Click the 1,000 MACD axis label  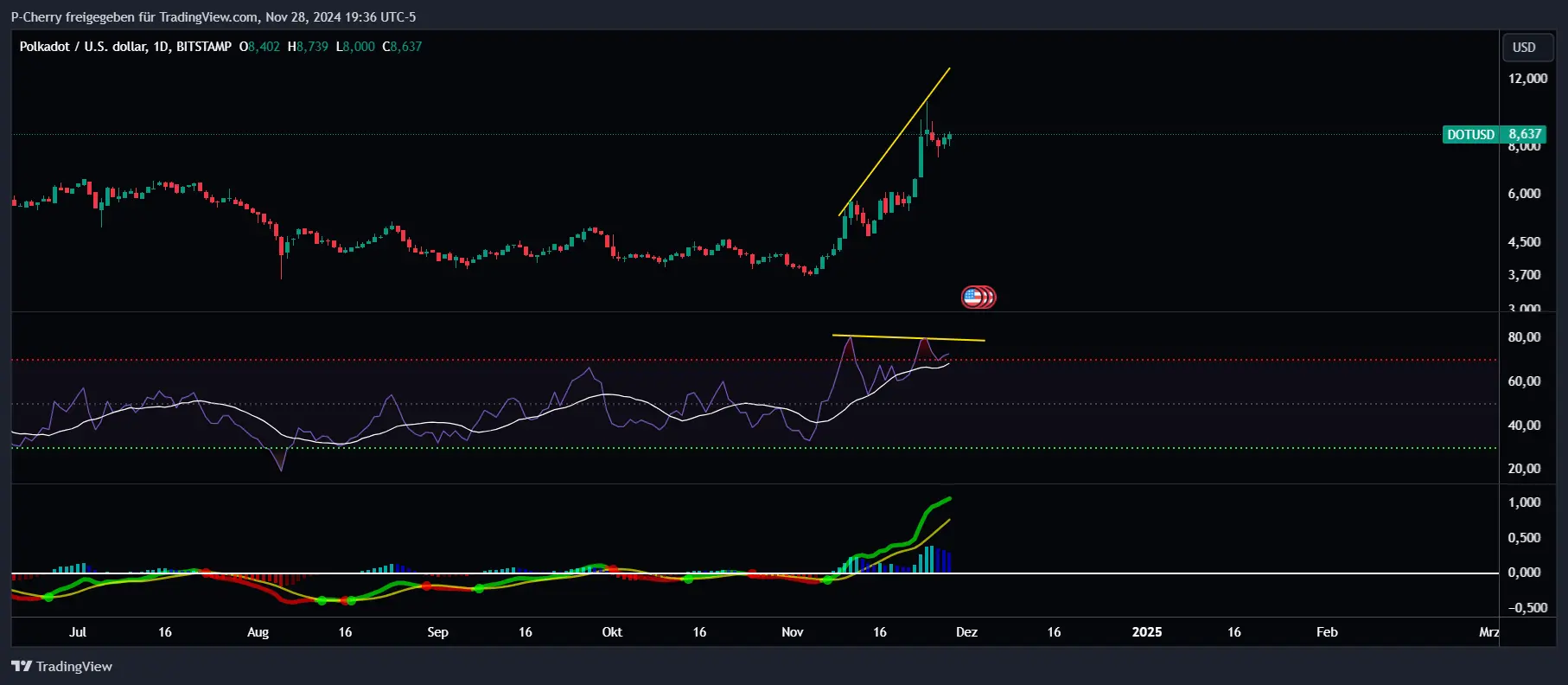tap(1524, 502)
